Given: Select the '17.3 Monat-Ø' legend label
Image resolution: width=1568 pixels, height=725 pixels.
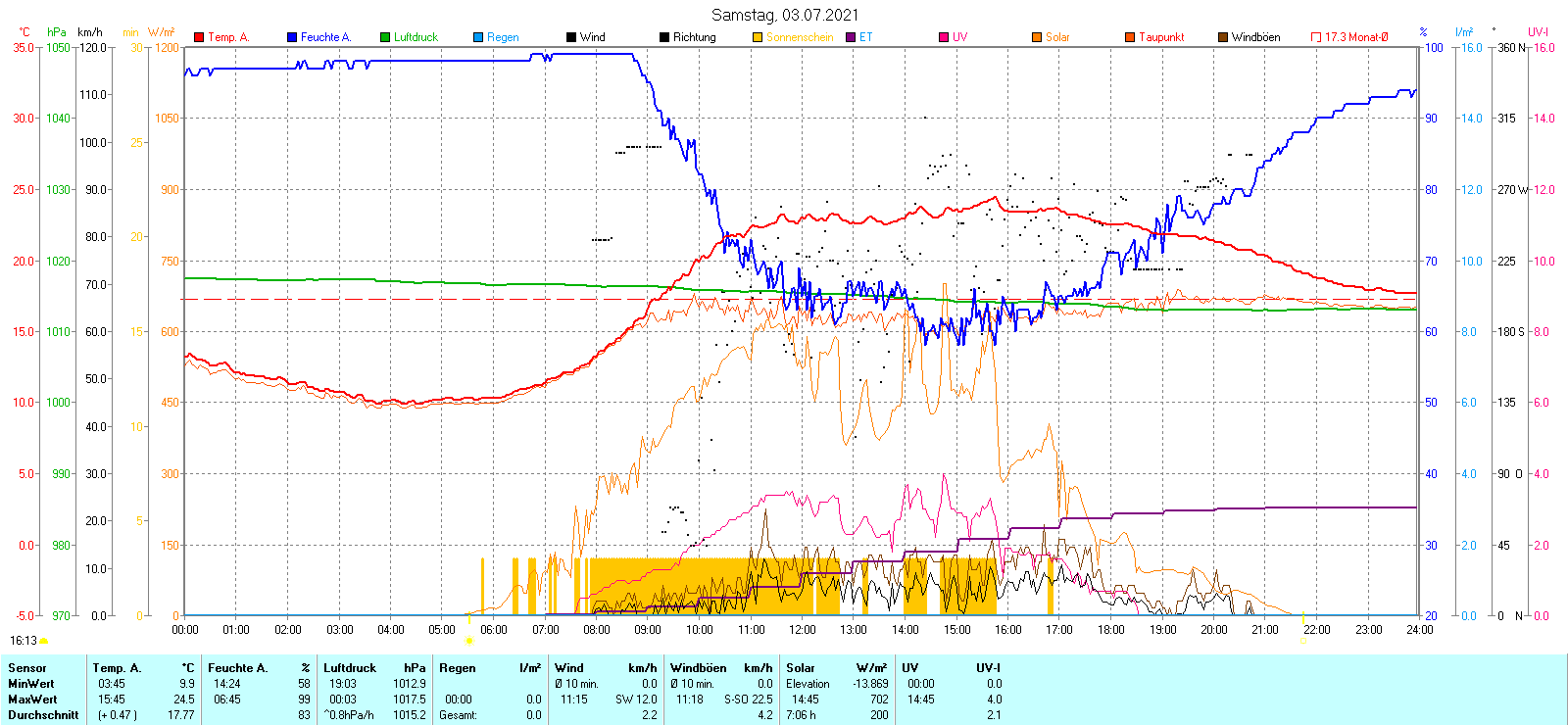Looking at the screenshot, I should pos(1356,37).
